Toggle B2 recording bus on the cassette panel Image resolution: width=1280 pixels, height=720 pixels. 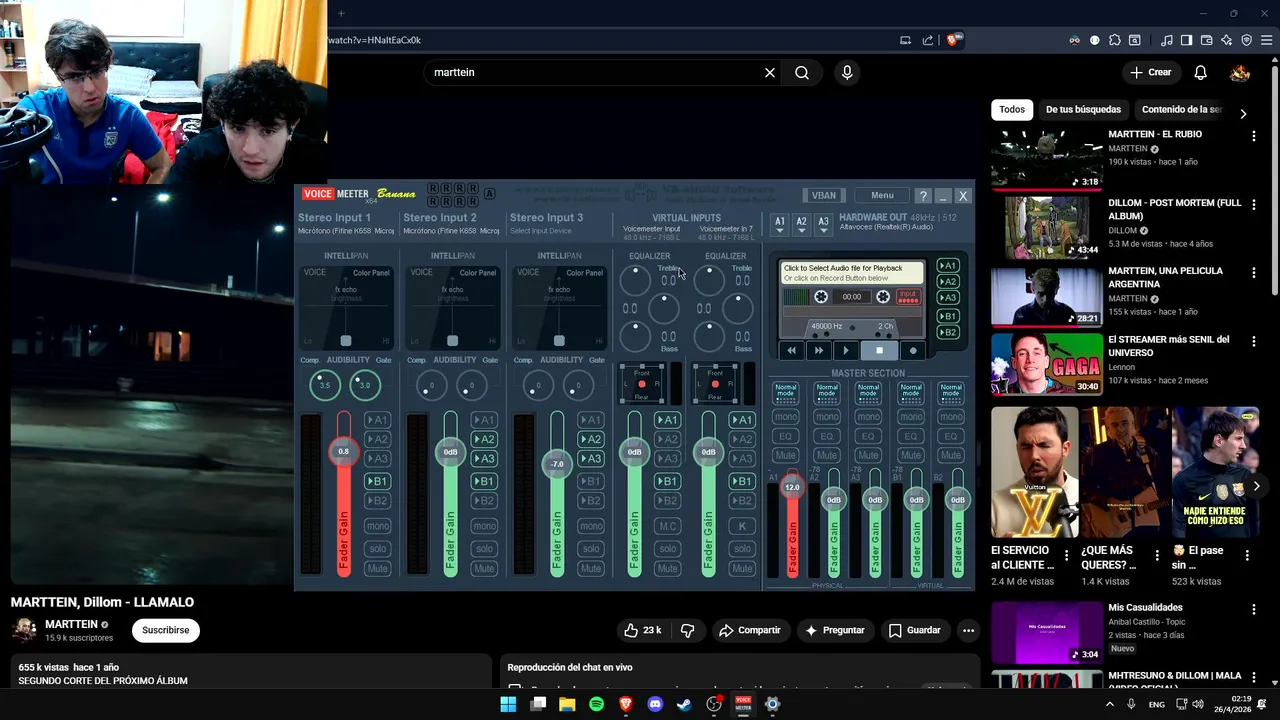(x=947, y=332)
